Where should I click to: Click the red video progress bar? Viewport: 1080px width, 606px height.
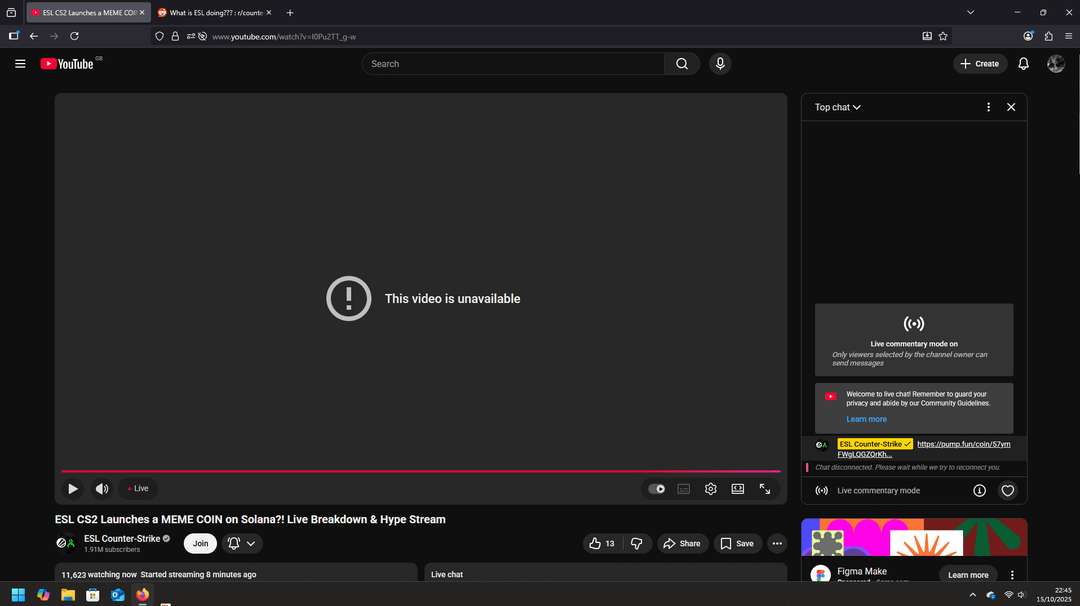pyautogui.click(x=421, y=471)
